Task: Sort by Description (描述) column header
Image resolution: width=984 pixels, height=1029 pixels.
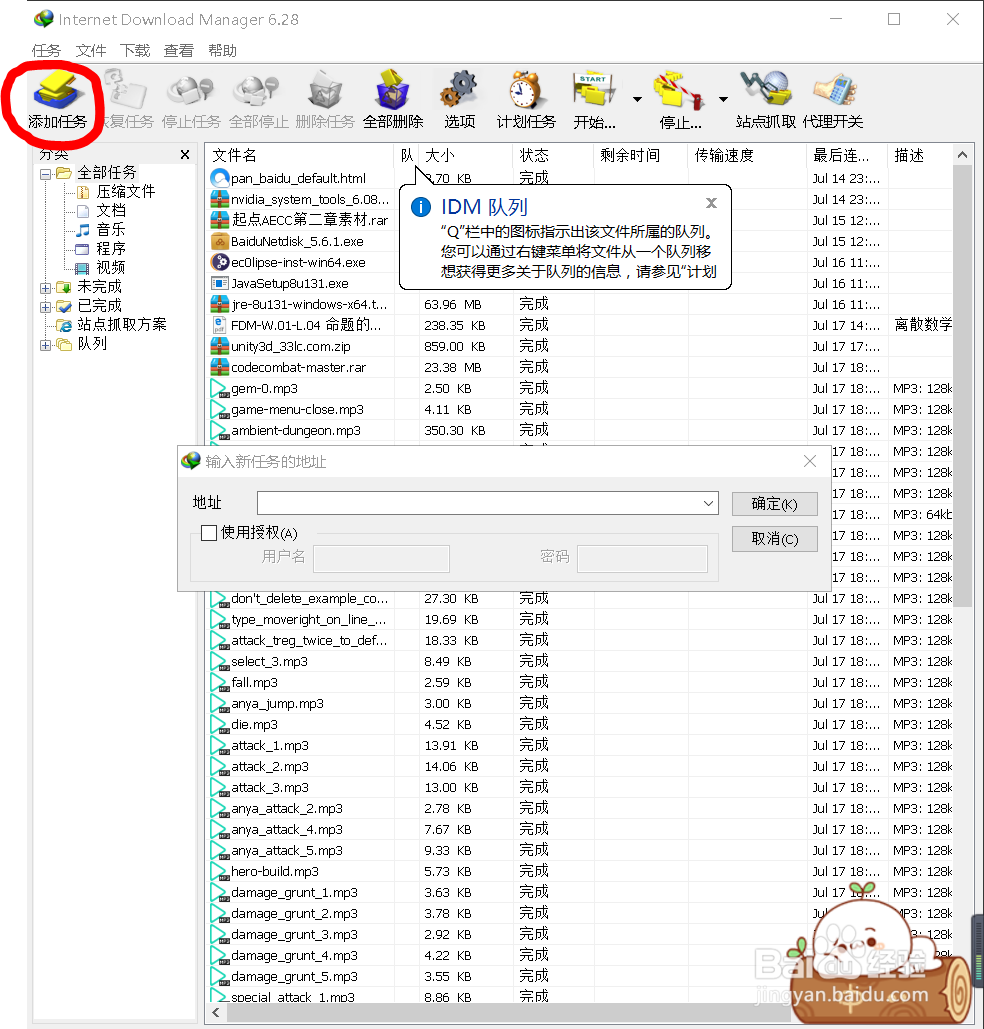Action: click(x=920, y=156)
